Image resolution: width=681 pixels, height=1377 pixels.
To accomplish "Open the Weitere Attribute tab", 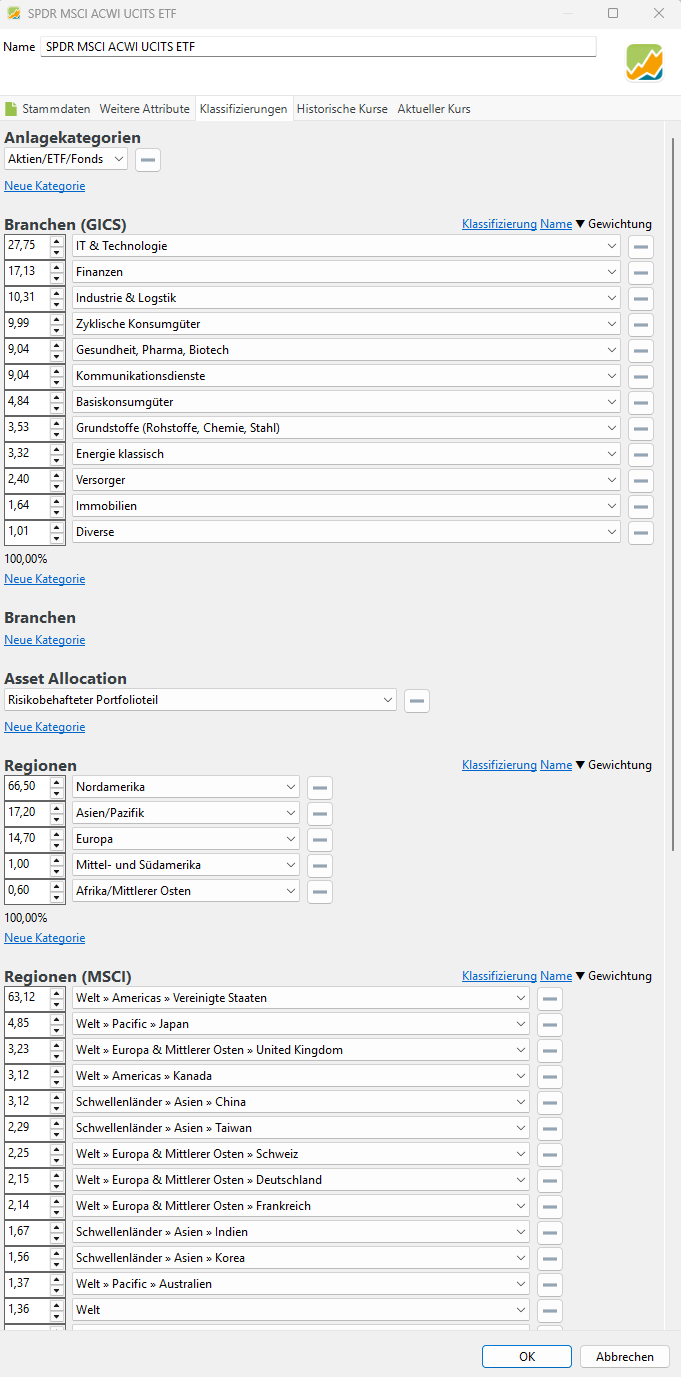I will point(145,109).
